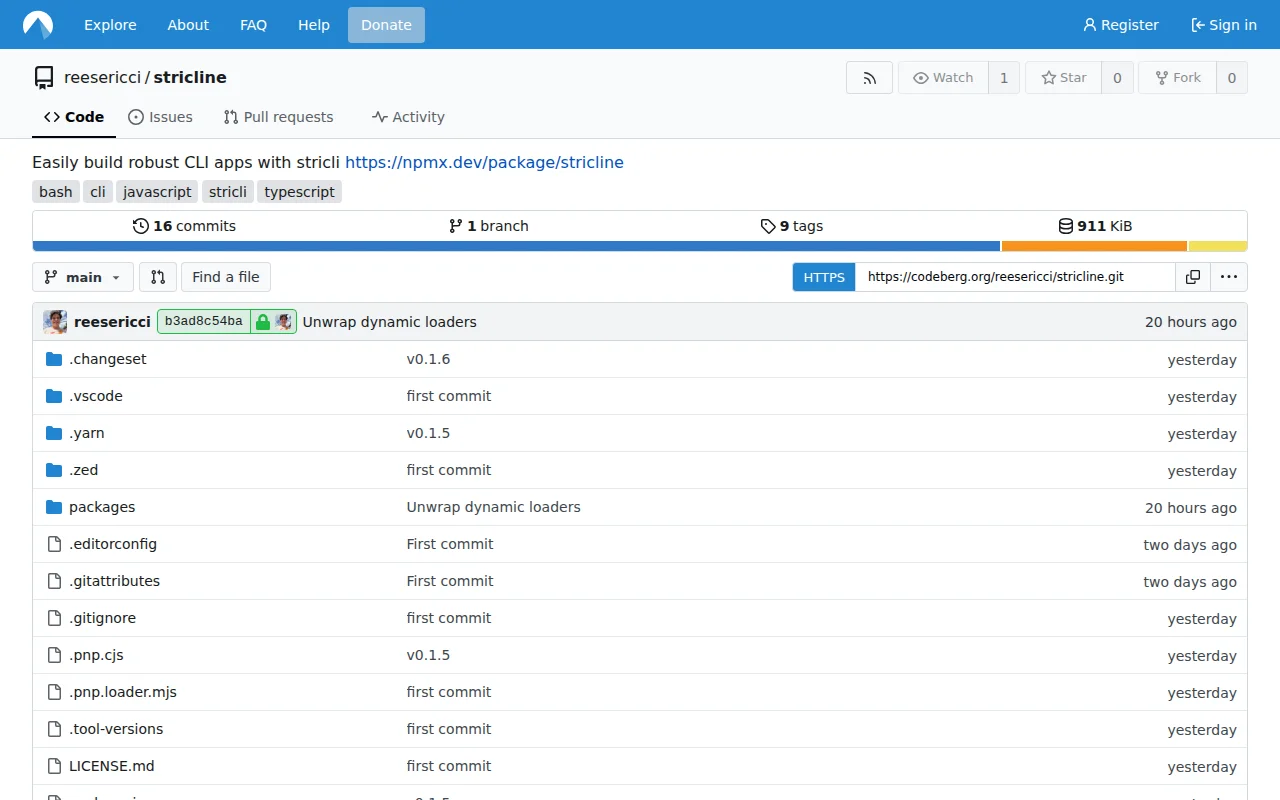Screen dimensions: 1280x800
Task: Click the Find a file button
Action: pos(226,277)
